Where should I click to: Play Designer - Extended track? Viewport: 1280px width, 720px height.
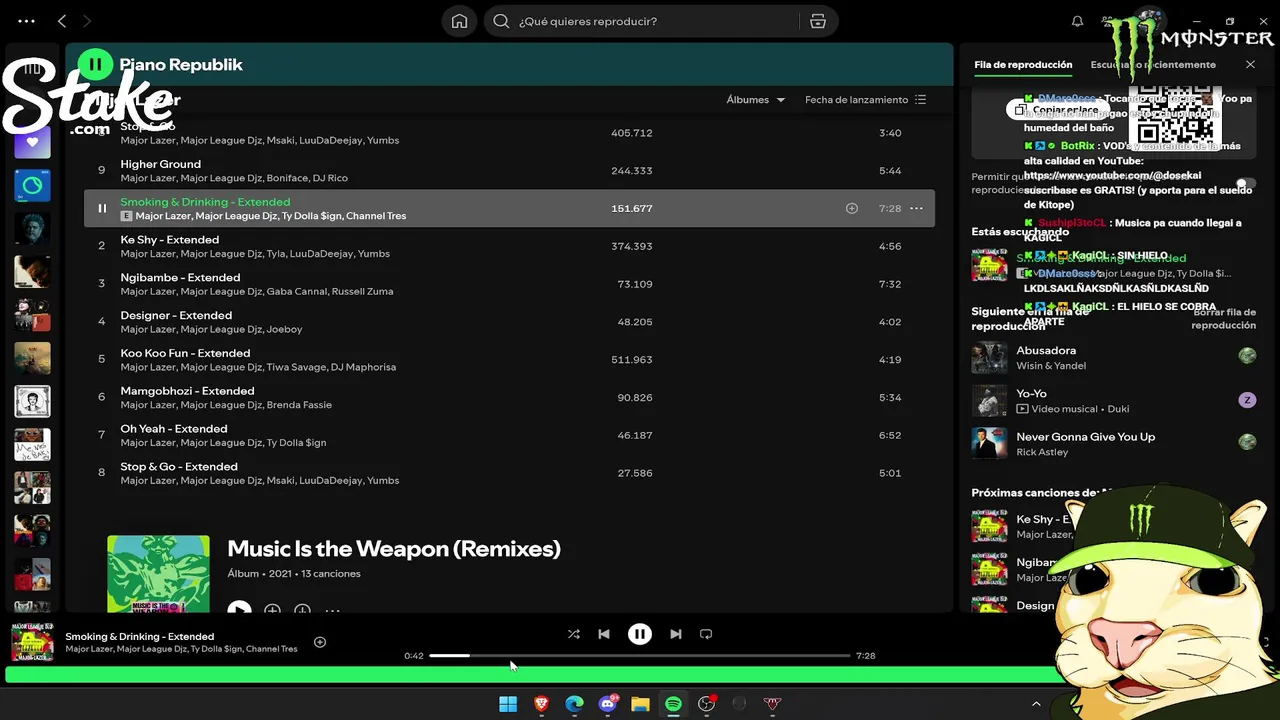click(x=510, y=322)
